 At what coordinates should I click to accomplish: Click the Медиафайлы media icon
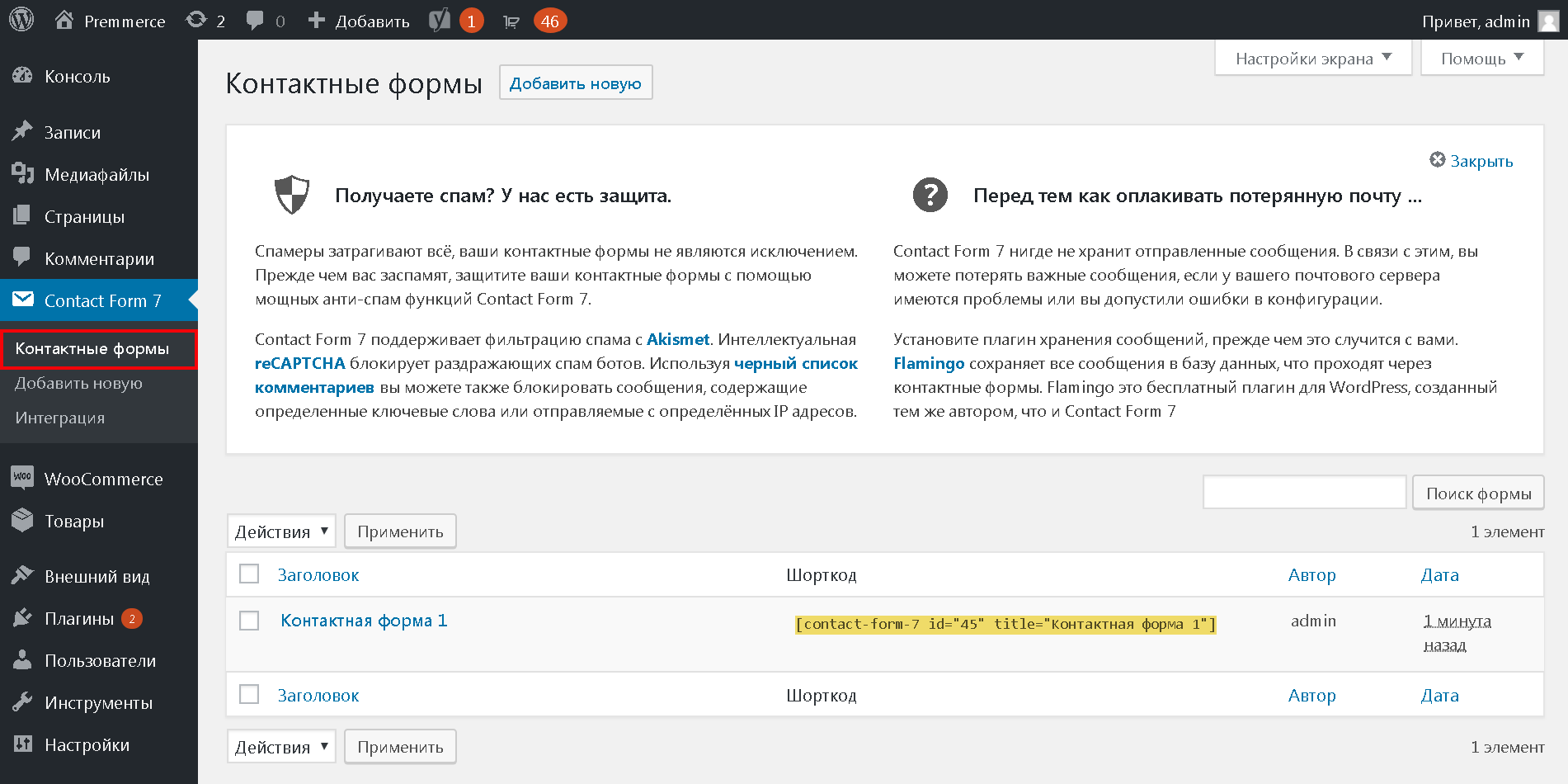(x=22, y=173)
